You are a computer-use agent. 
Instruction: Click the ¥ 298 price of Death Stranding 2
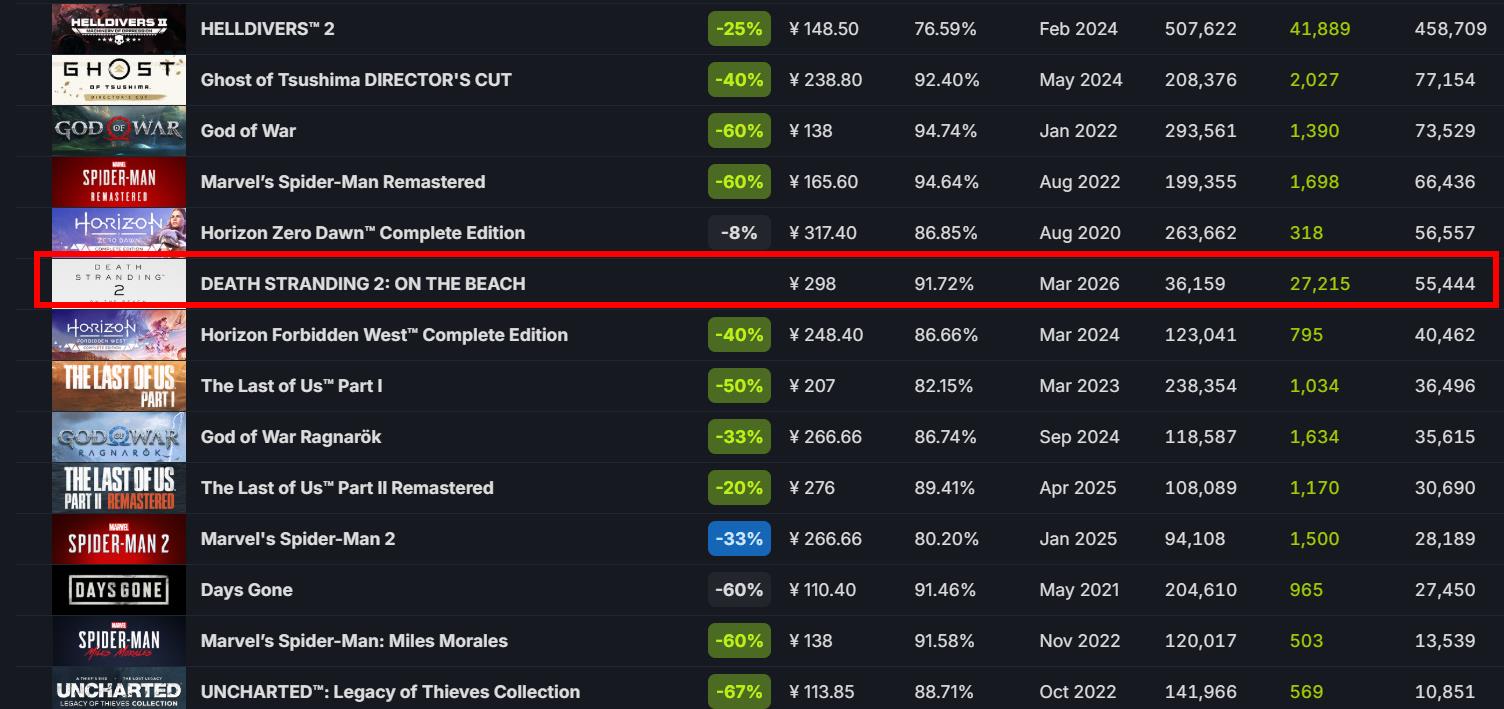tap(812, 284)
